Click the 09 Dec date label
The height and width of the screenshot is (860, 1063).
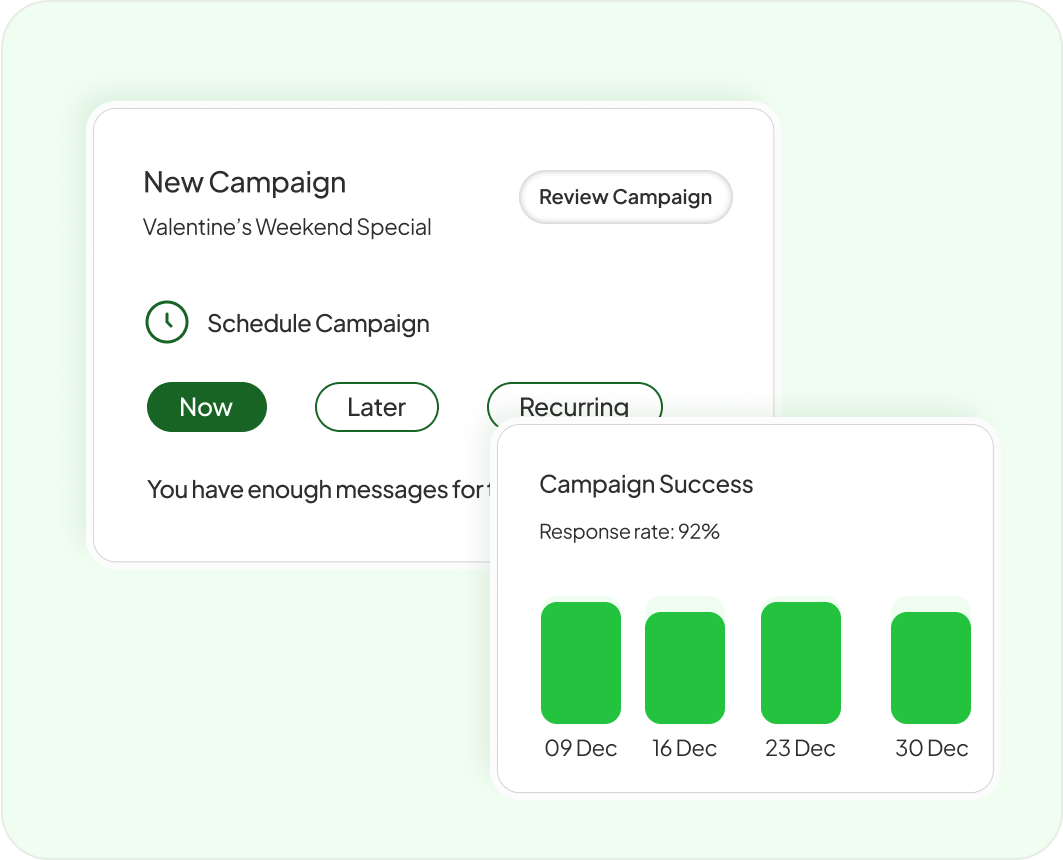581,749
